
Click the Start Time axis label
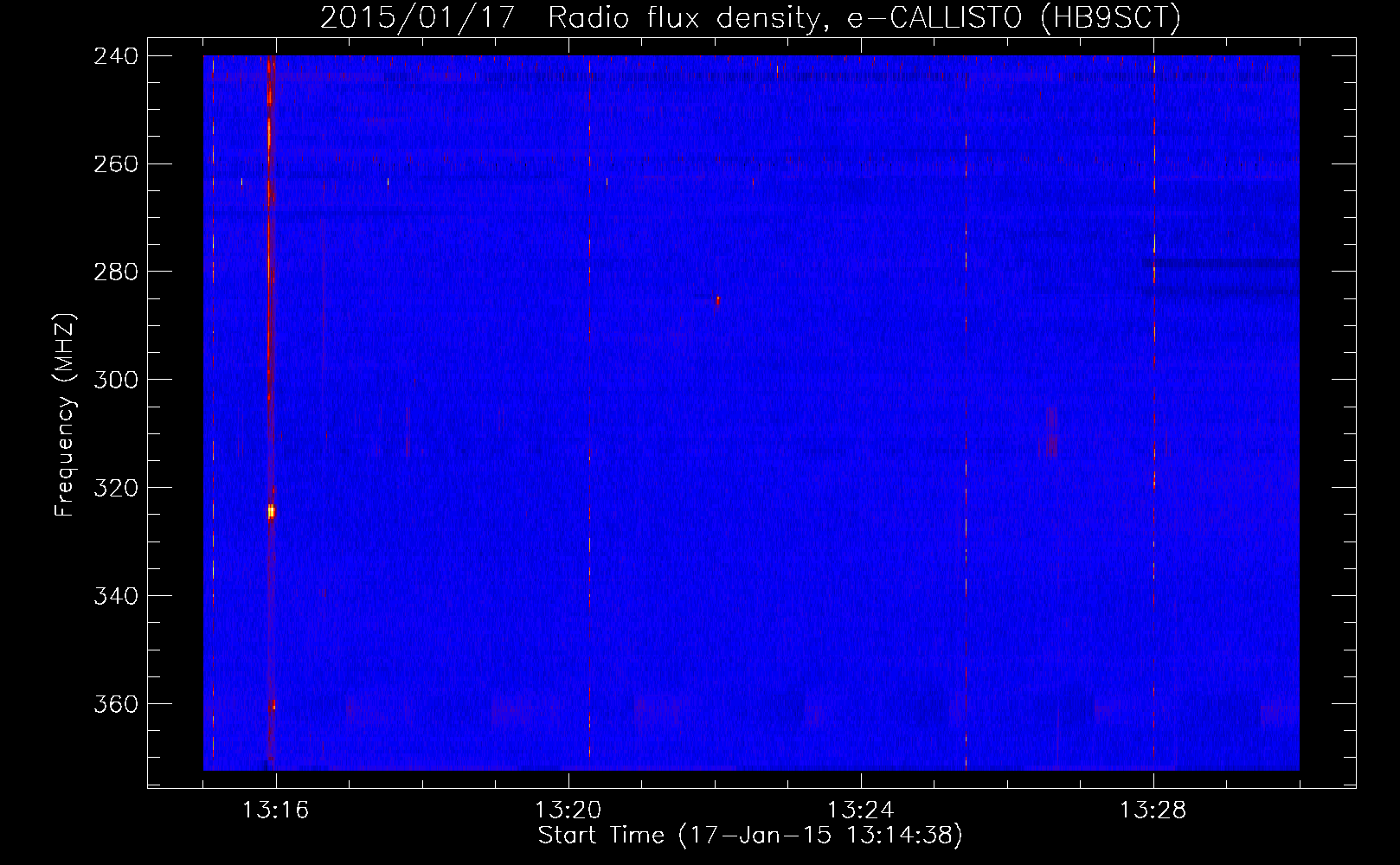pyautogui.click(x=750, y=835)
